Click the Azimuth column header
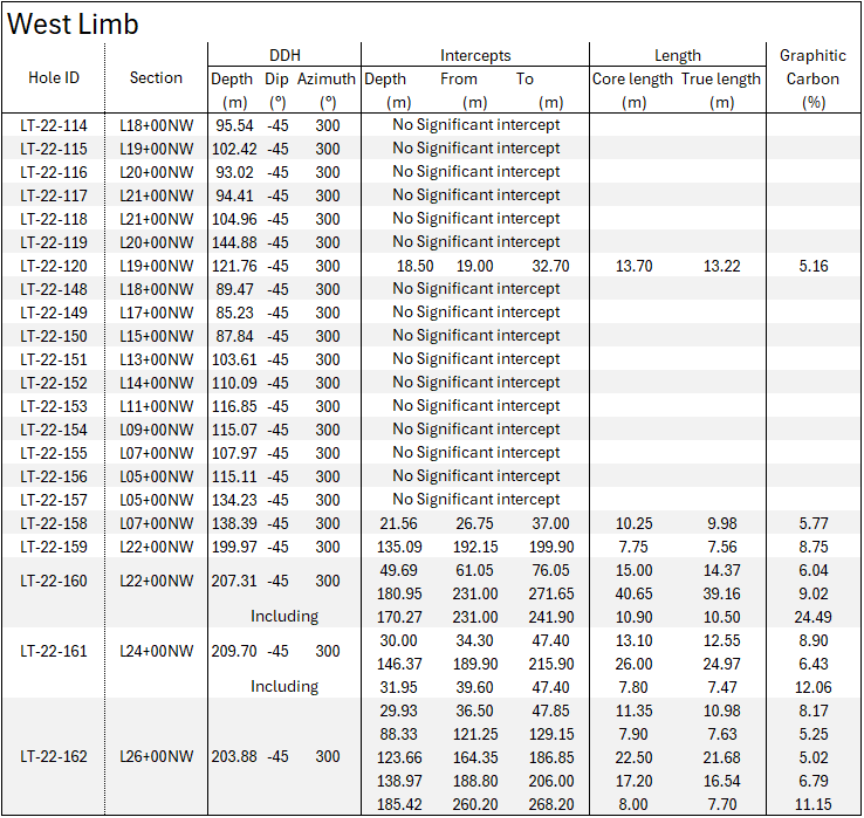The height and width of the screenshot is (818, 864). click(326, 79)
